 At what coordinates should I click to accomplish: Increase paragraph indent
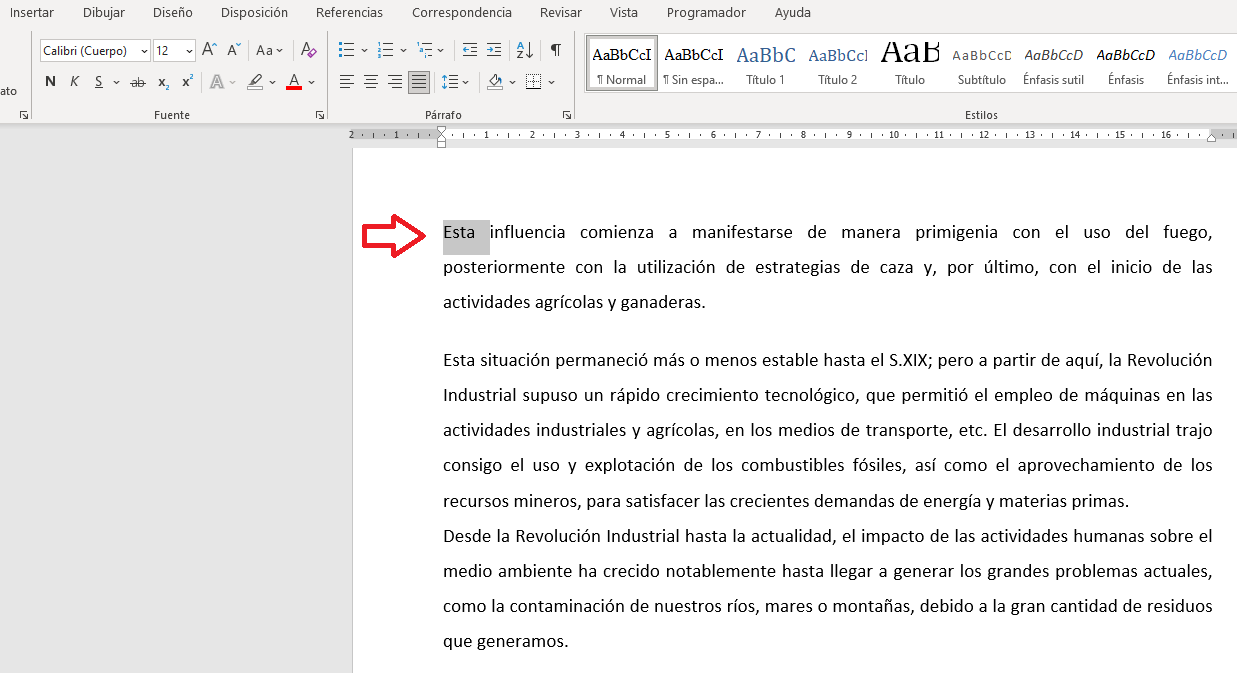click(x=495, y=50)
